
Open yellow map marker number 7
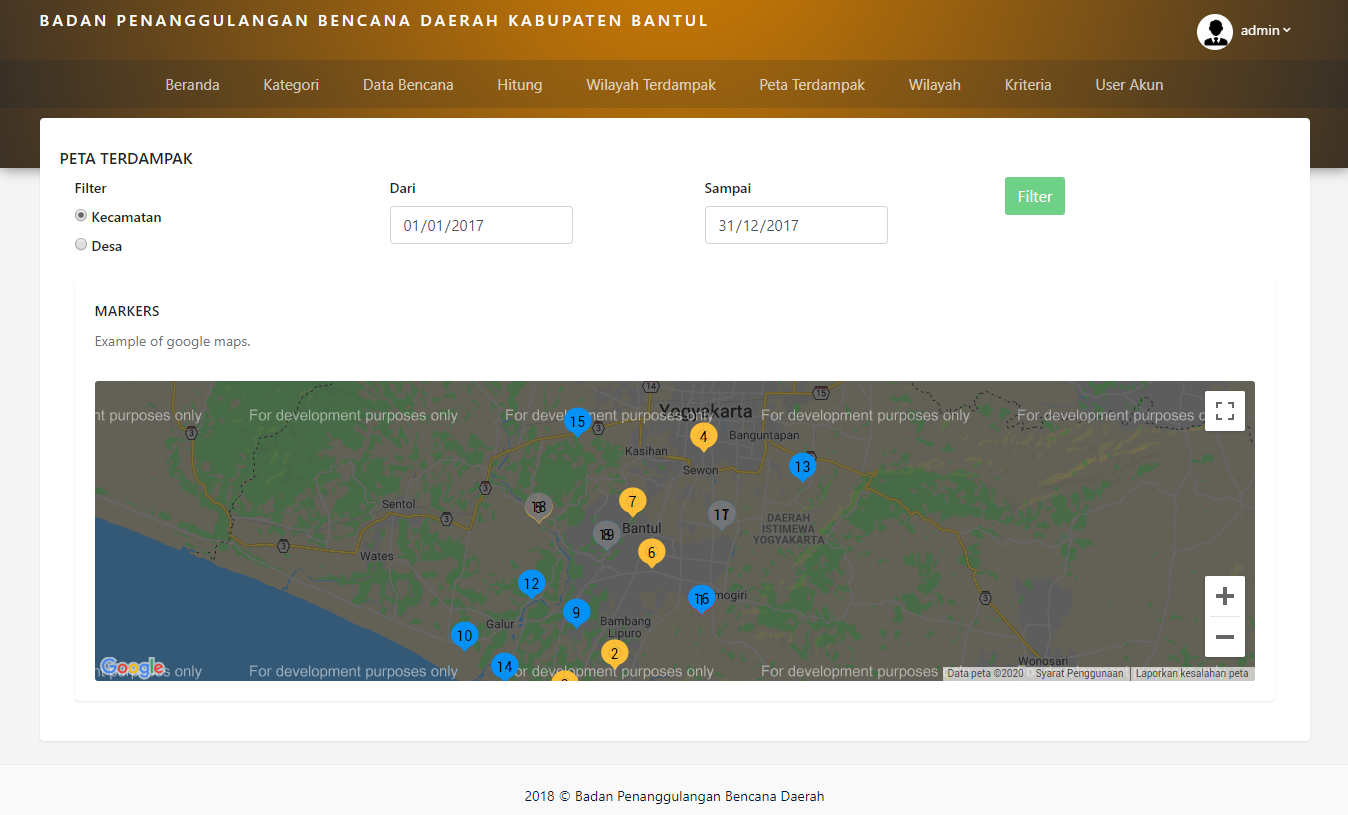click(632, 501)
